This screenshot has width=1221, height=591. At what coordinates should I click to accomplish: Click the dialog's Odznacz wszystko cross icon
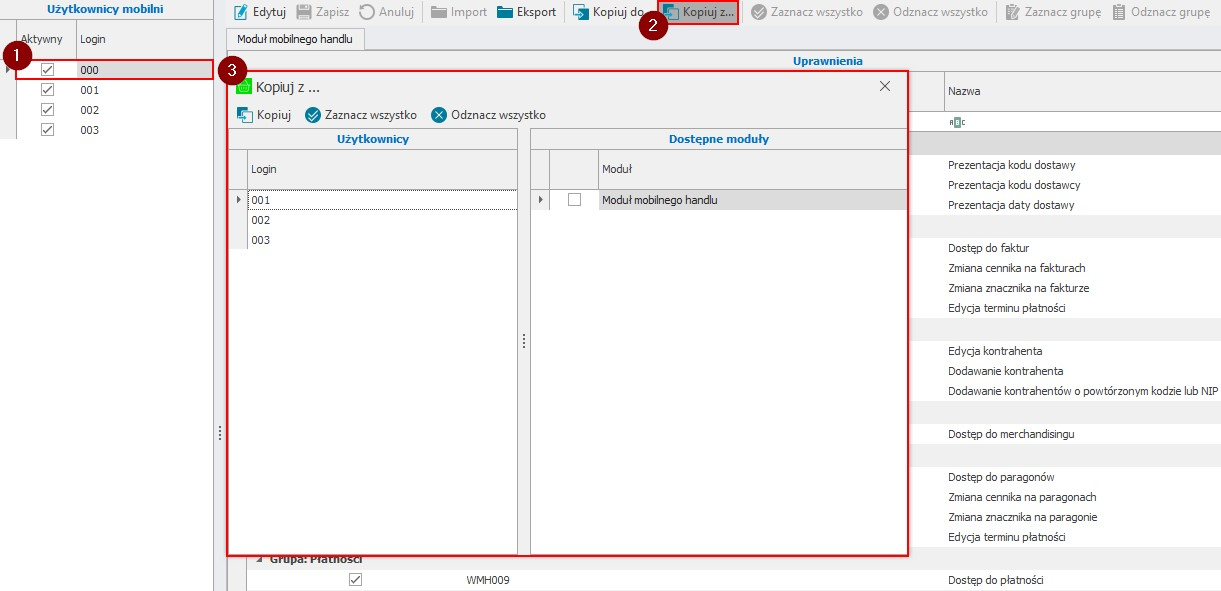[x=439, y=115]
